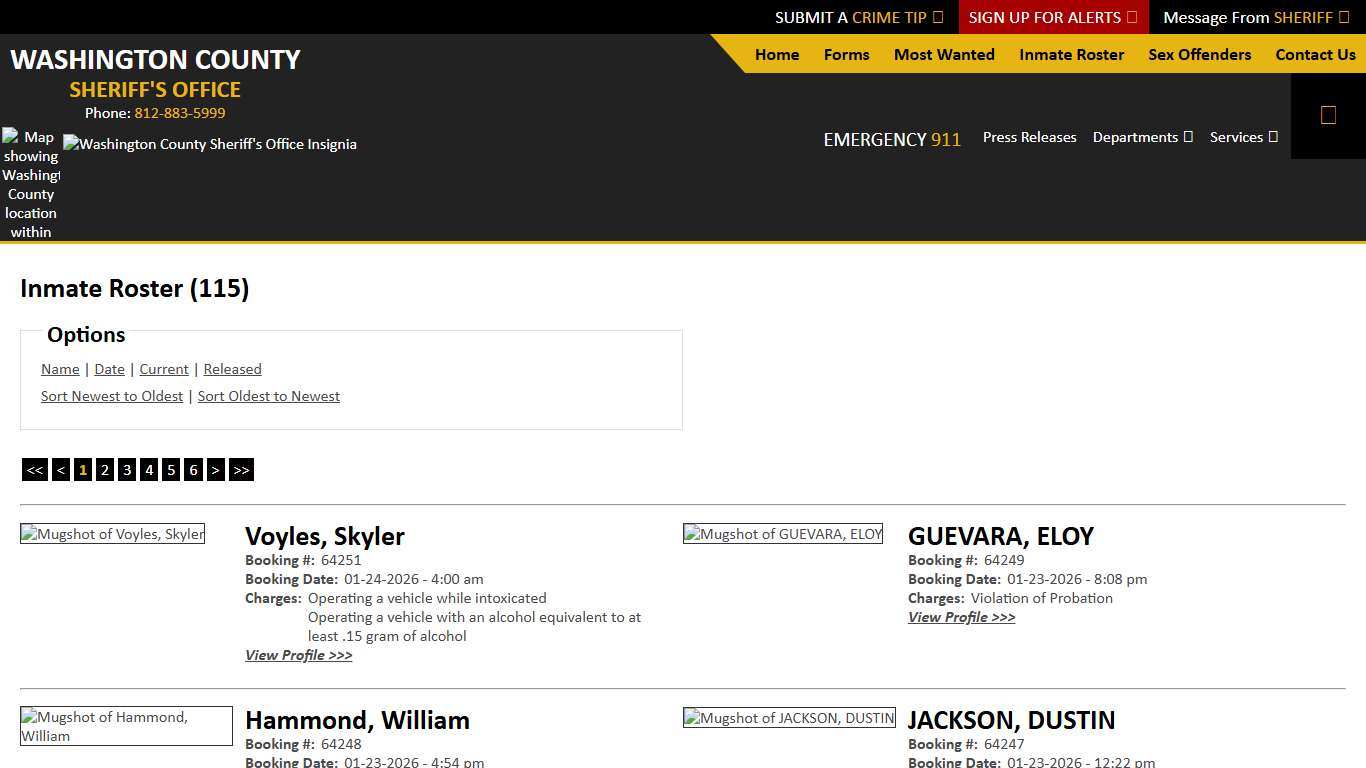Click the icon beside SUBMIT A CRIME TIP

(937, 17)
